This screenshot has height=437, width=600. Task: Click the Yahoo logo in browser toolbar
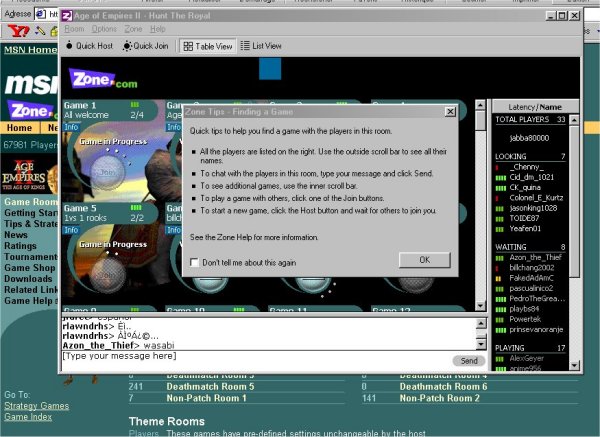coord(18,31)
